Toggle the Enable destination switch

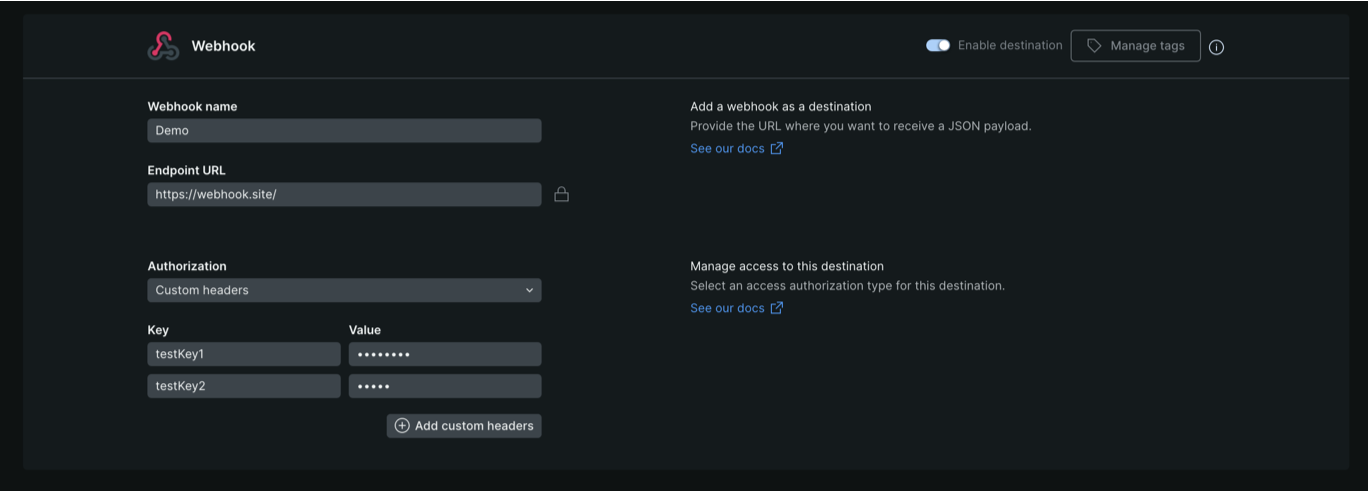938,46
